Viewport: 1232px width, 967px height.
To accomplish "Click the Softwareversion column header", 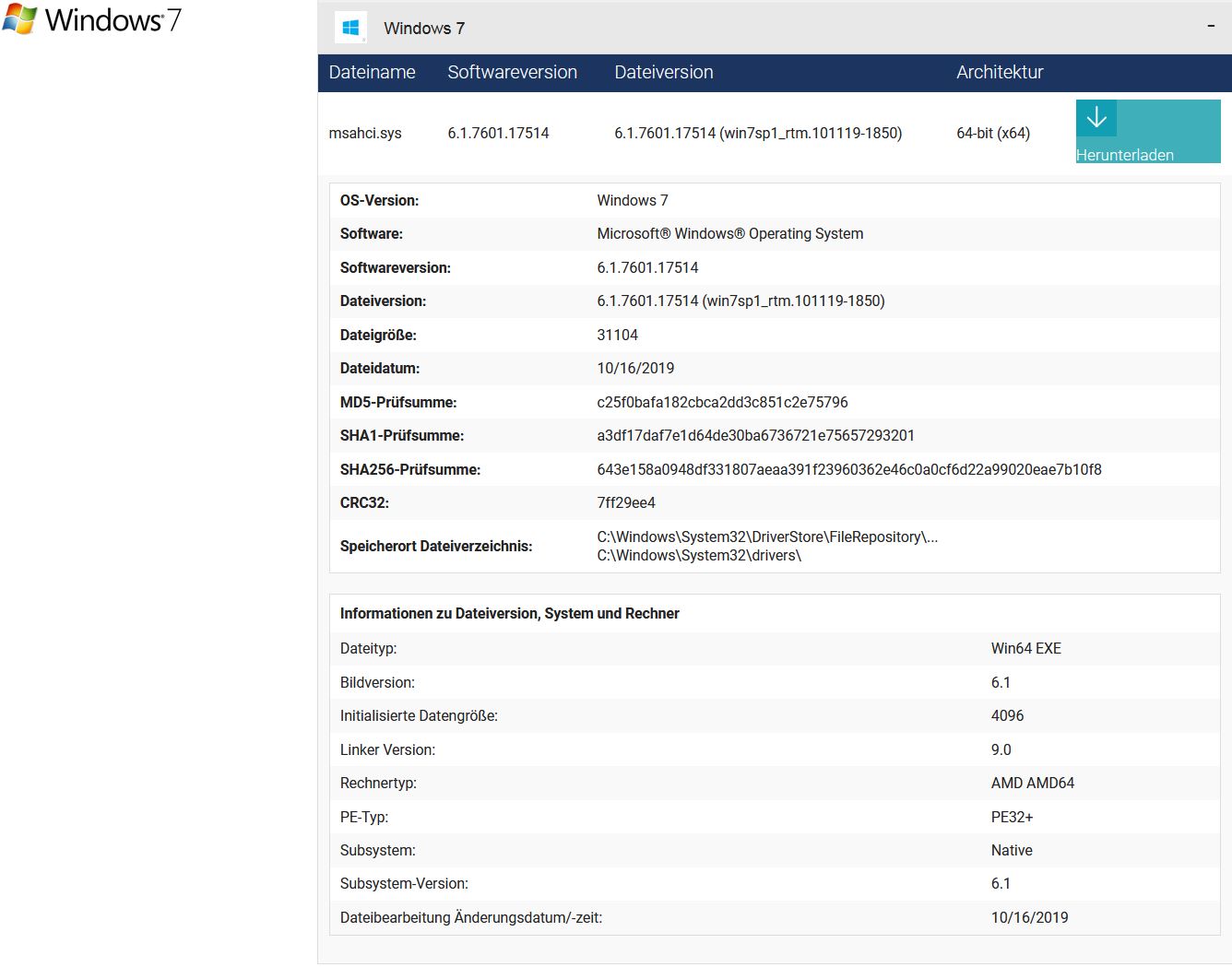I will (x=512, y=72).
